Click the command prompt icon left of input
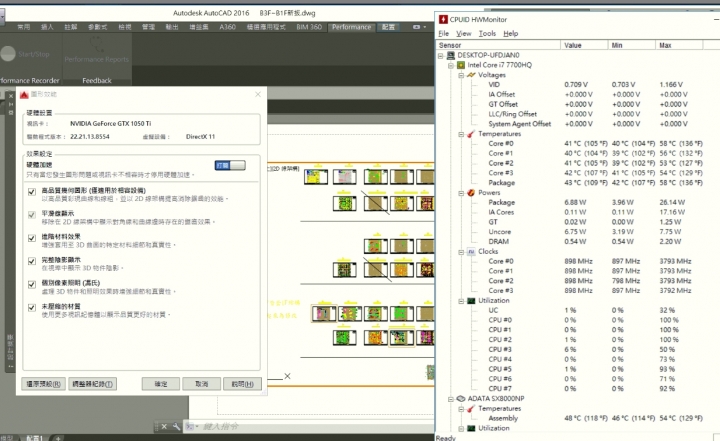Viewport: 720px width, 441px height. pyautogui.click(x=190, y=427)
